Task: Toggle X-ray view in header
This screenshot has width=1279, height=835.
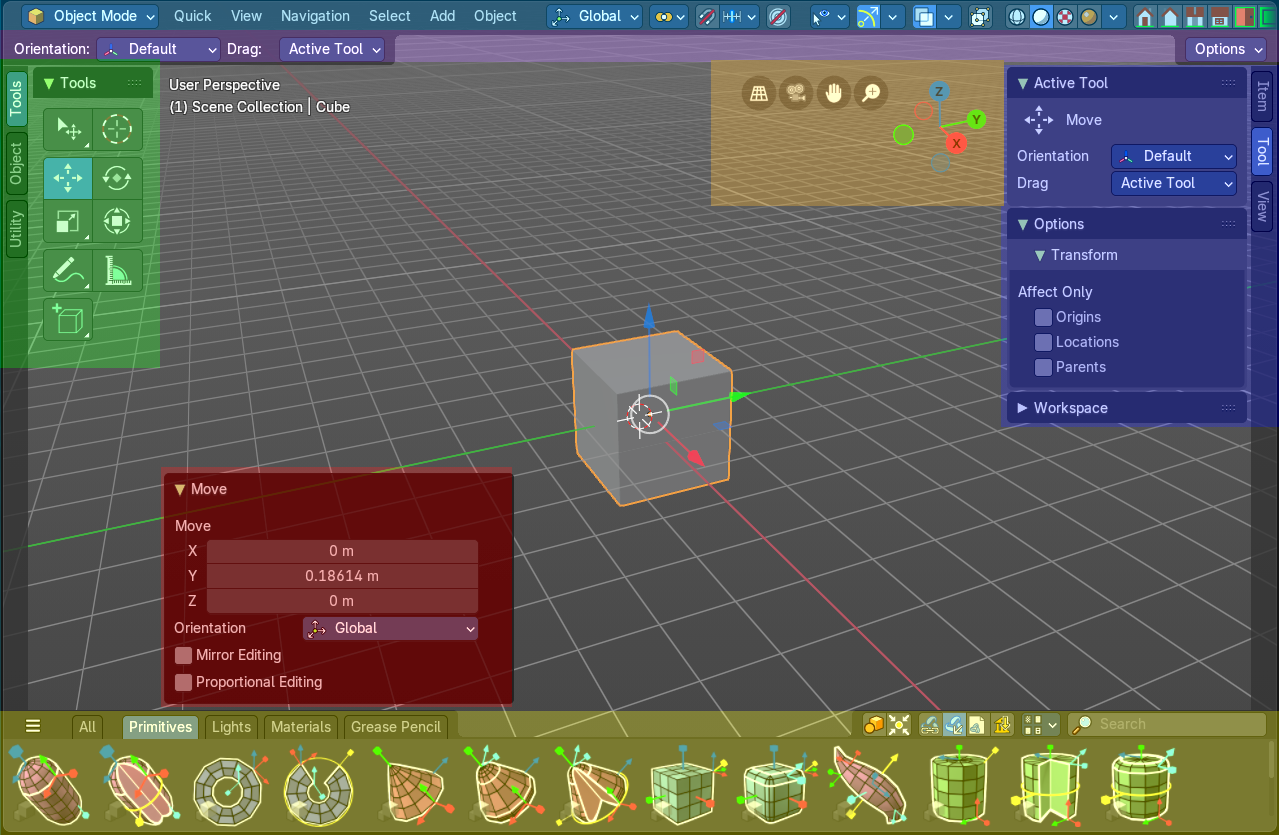Action: tap(981, 16)
